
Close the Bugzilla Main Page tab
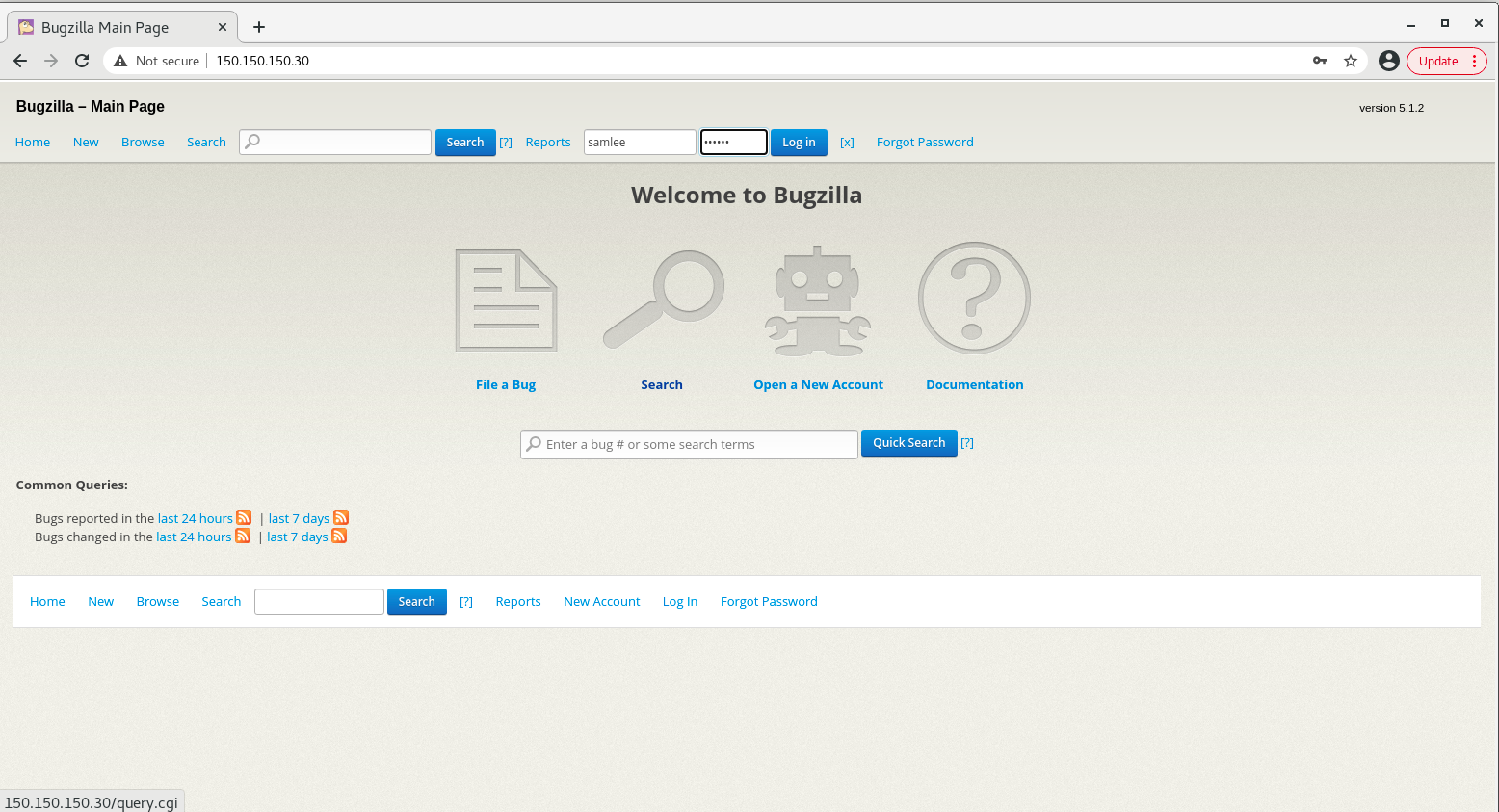pos(222,27)
